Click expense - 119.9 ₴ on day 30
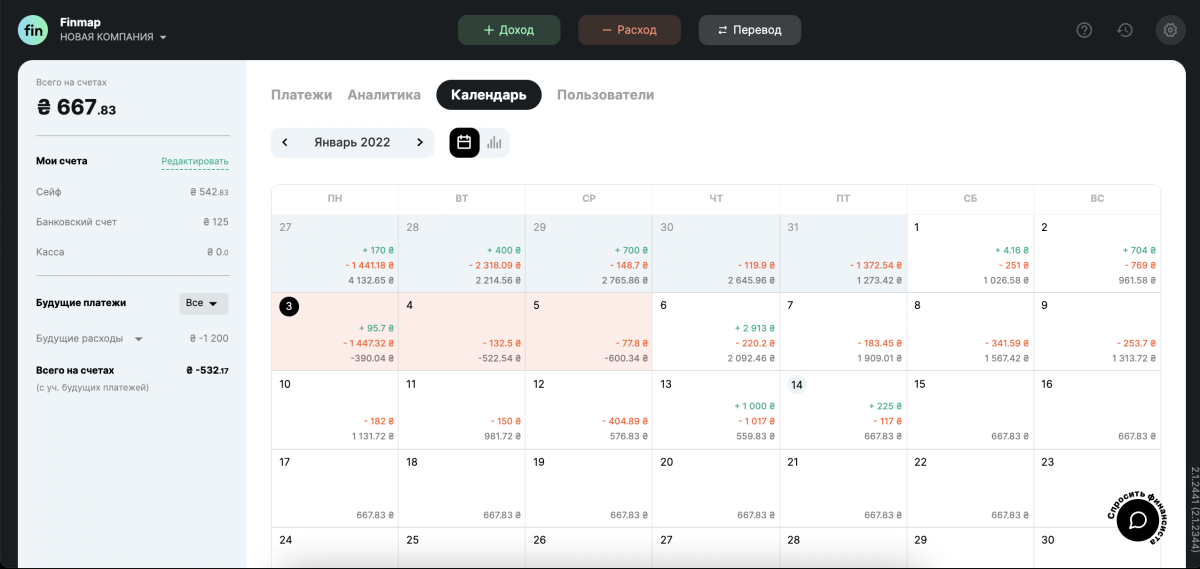The width and height of the screenshot is (1200, 569). 757,265
